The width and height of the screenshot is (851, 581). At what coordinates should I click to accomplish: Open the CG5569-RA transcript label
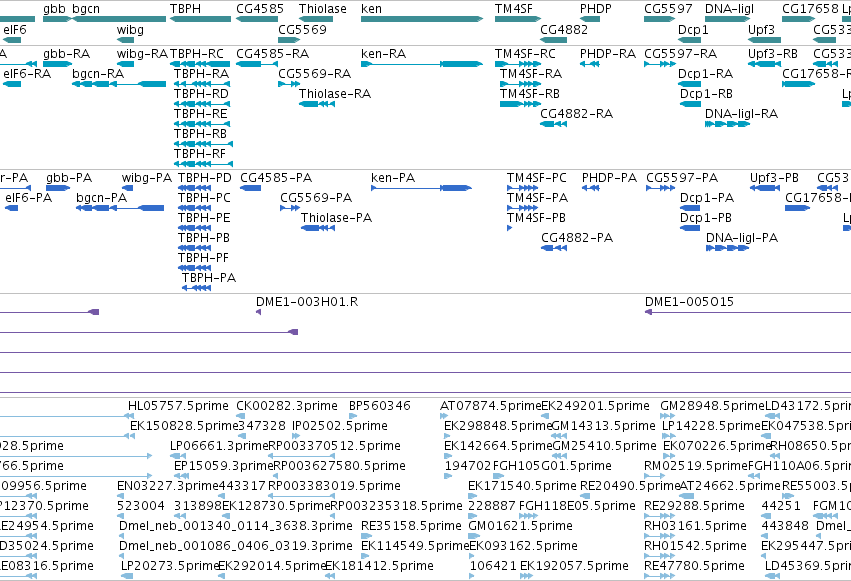(x=315, y=74)
